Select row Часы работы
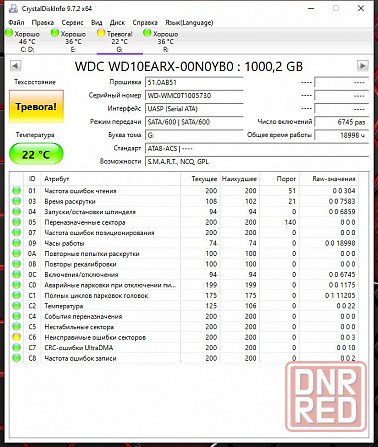This screenshot has width=378, height=447. click(x=184, y=243)
